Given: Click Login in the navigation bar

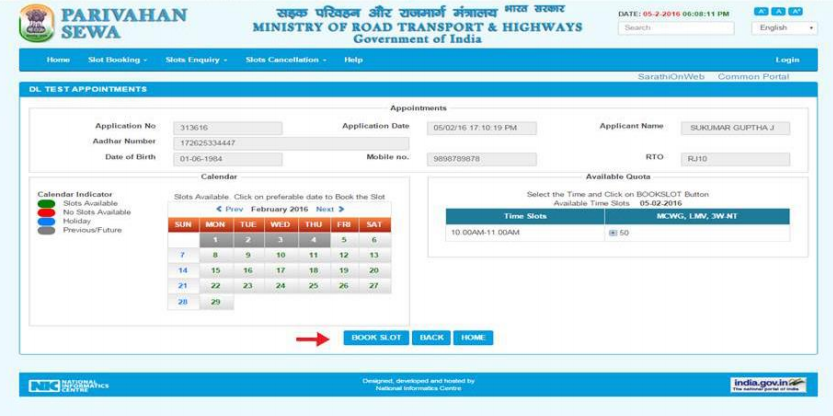Looking at the screenshot, I should (787, 60).
